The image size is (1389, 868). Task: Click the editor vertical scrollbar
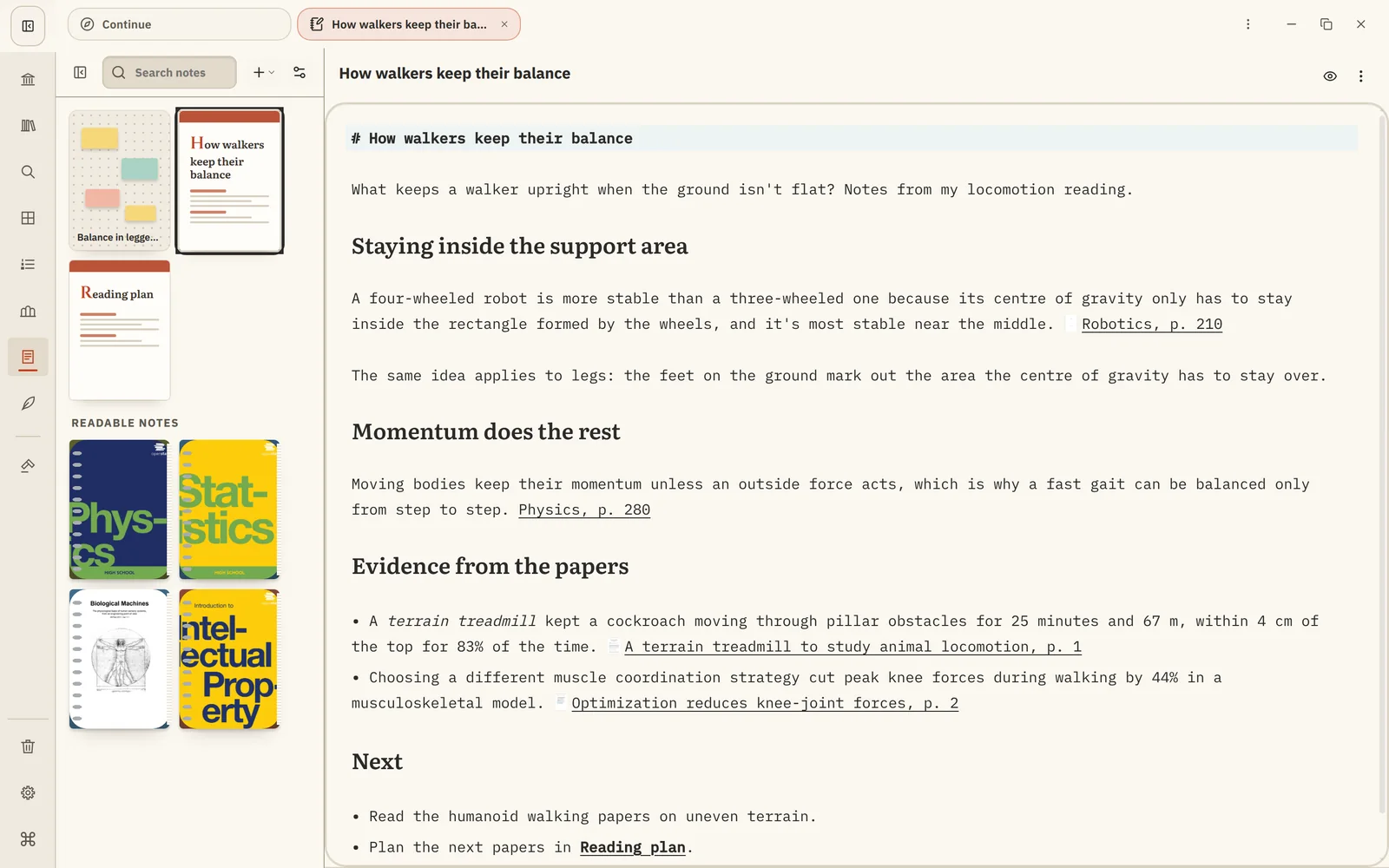click(1380, 464)
